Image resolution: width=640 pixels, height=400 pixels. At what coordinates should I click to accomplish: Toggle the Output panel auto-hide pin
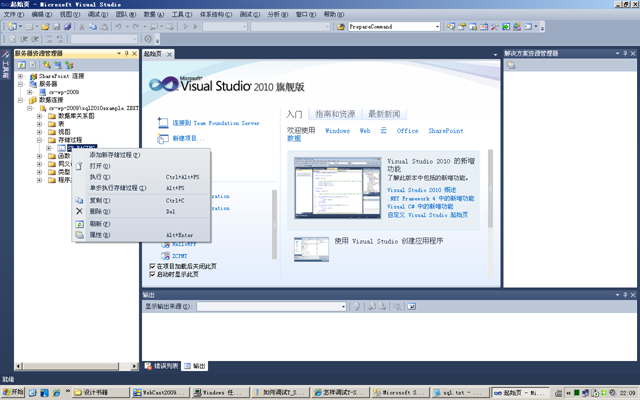point(625,295)
